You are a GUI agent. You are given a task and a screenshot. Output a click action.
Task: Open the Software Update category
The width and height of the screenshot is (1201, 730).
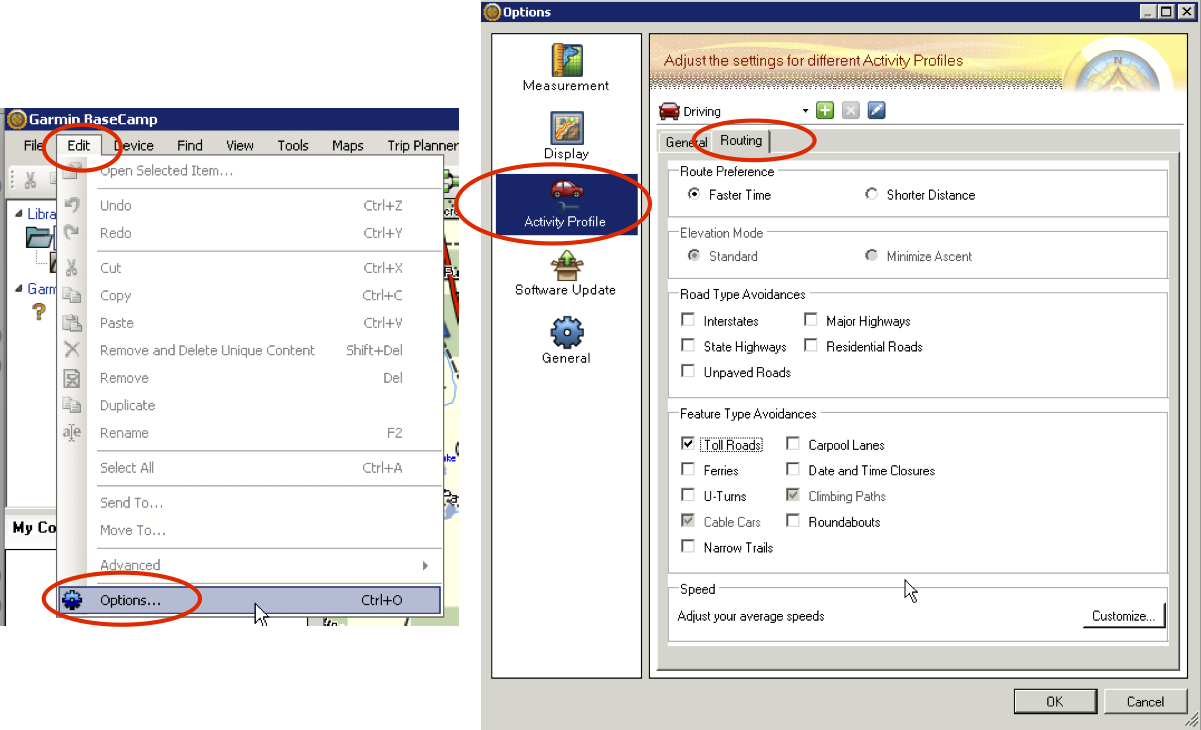click(566, 272)
